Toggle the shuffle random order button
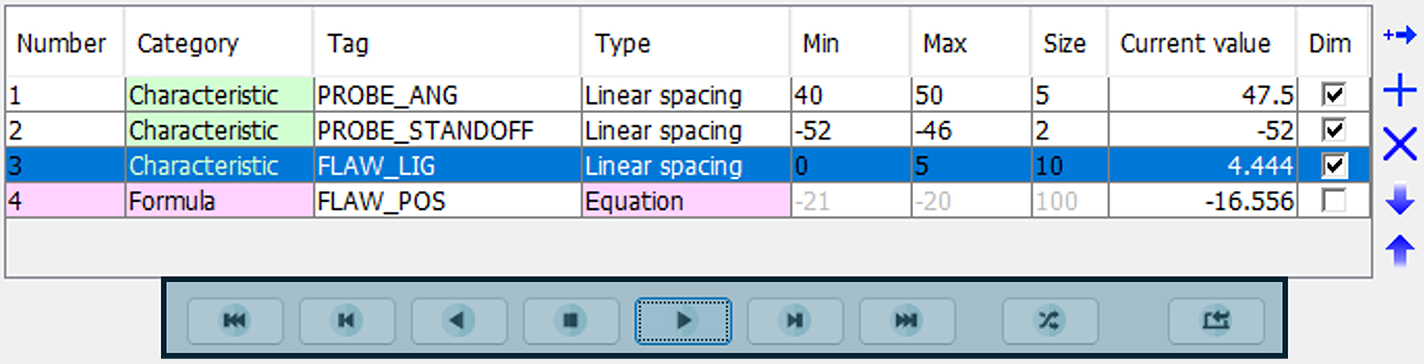 pyautogui.click(x=1050, y=320)
